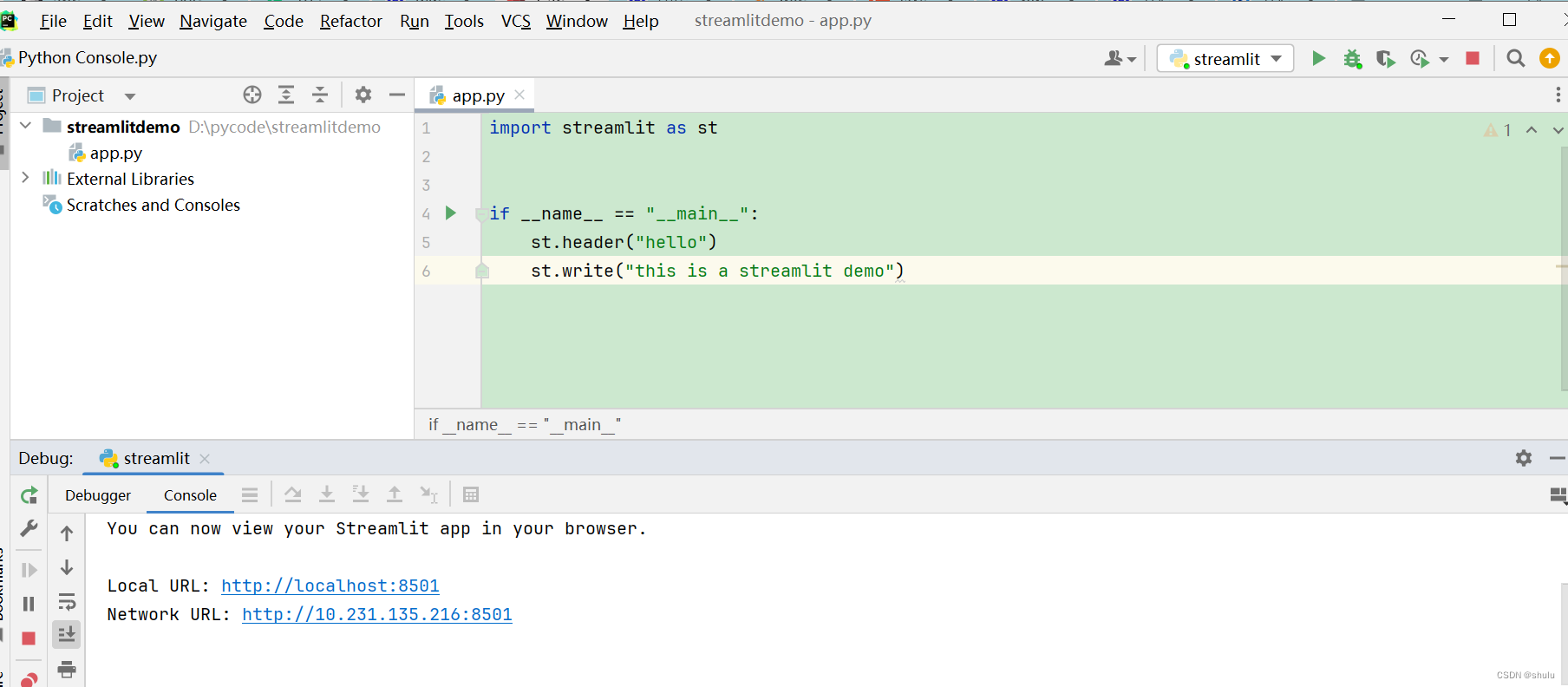
Task: Open Evaluate Expression calculator icon
Action: coord(471,495)
